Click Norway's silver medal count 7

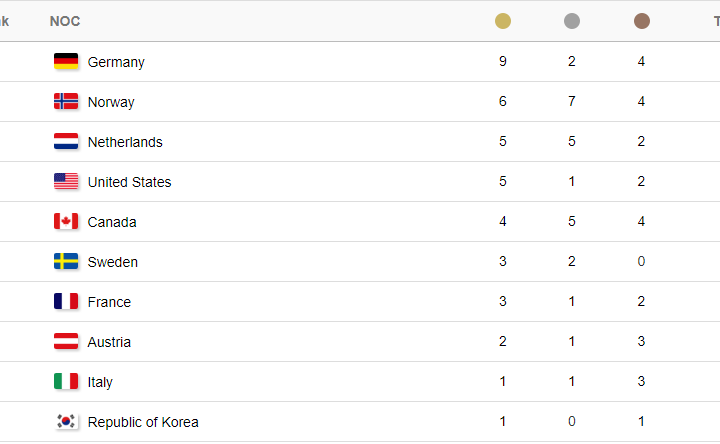tap(572, 101)
